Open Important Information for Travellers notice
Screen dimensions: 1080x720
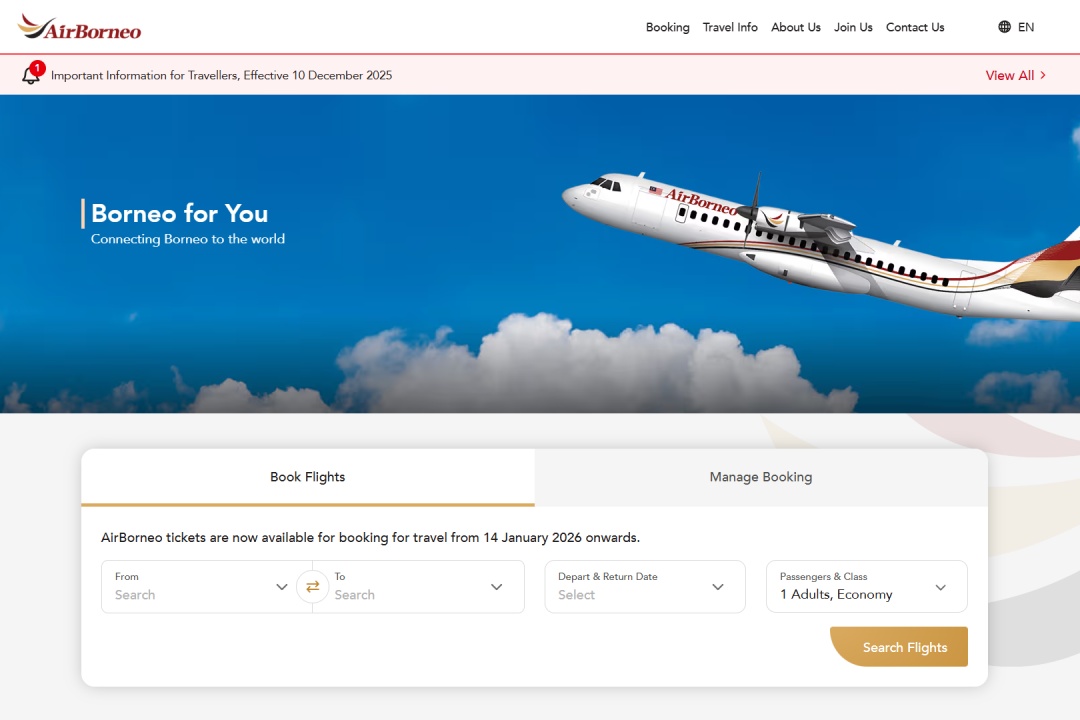tap(221, 75)
